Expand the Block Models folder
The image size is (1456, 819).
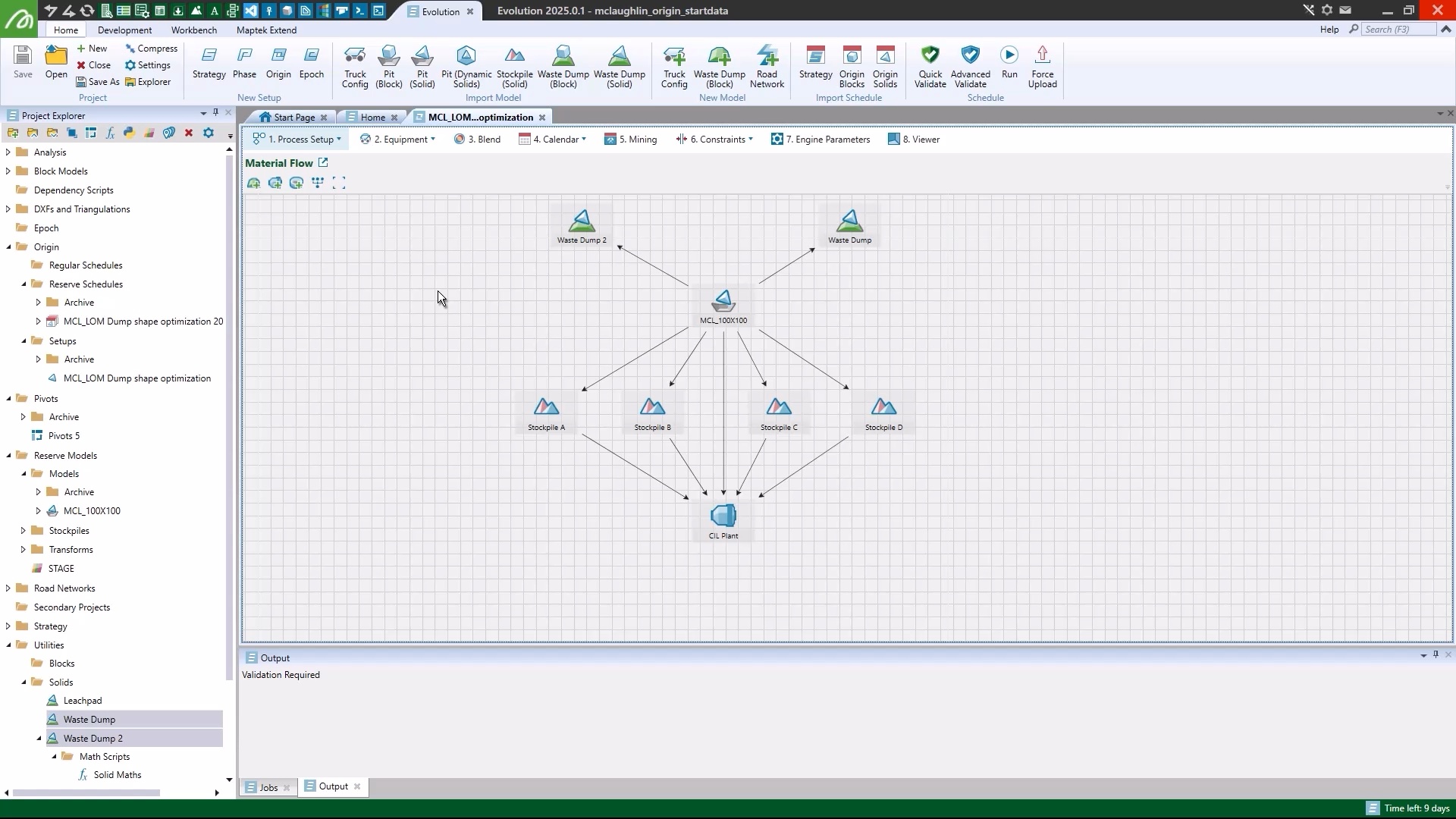(8, 171)
